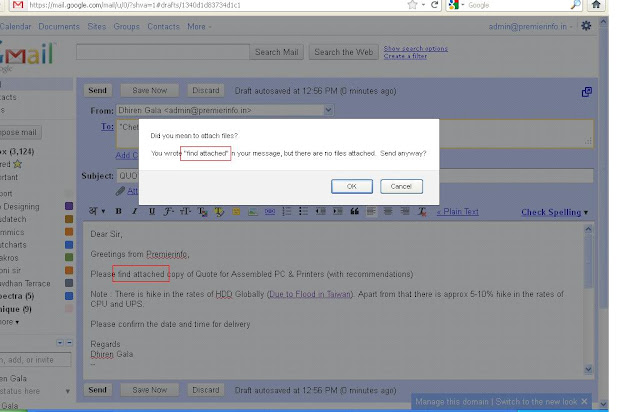Viewport: 640px width, 412px height.
Task: Remove formatting with the Tx icon
Action: [x=422, y=212]
